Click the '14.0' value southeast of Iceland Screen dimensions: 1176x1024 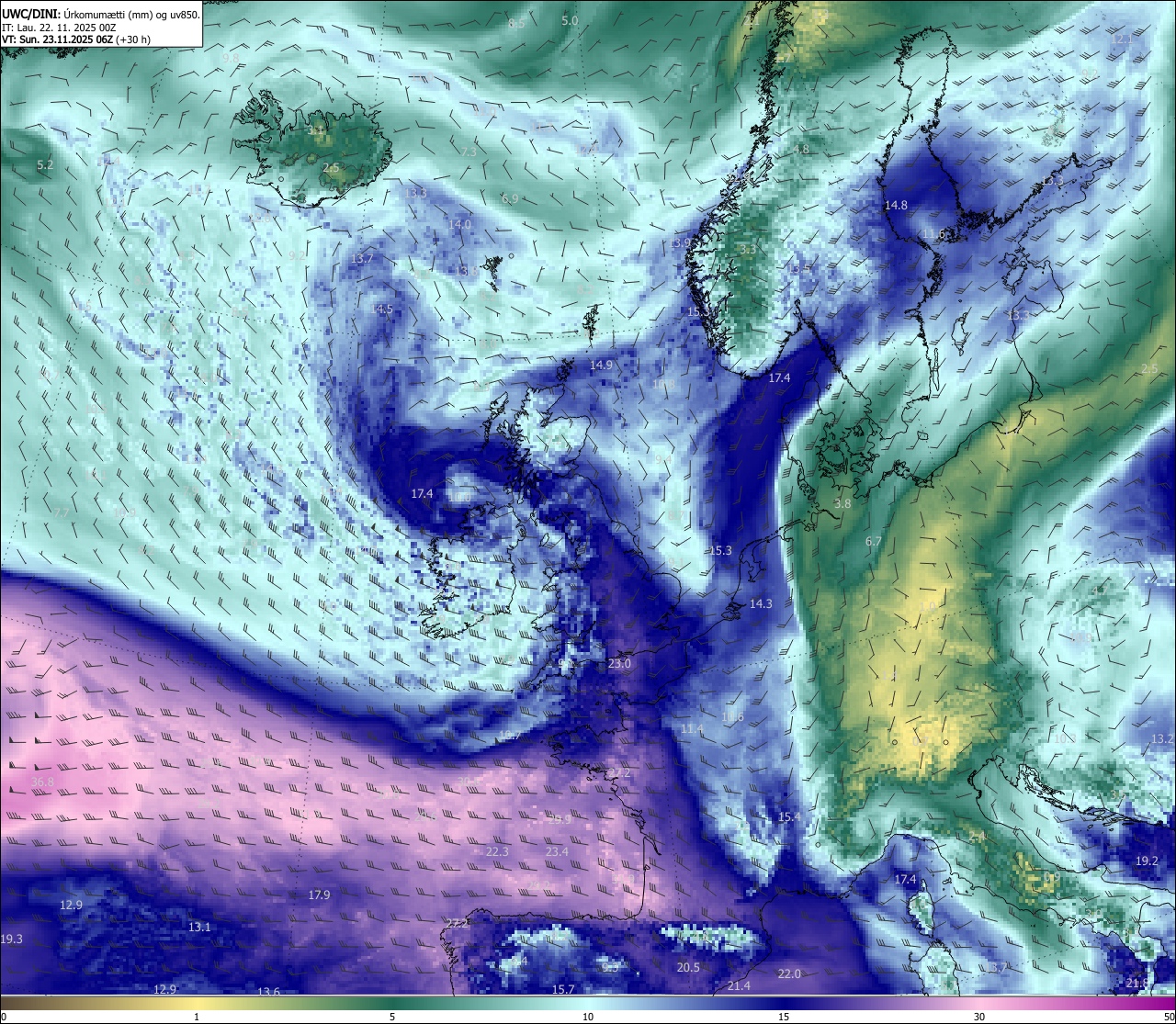coord(459,225)
